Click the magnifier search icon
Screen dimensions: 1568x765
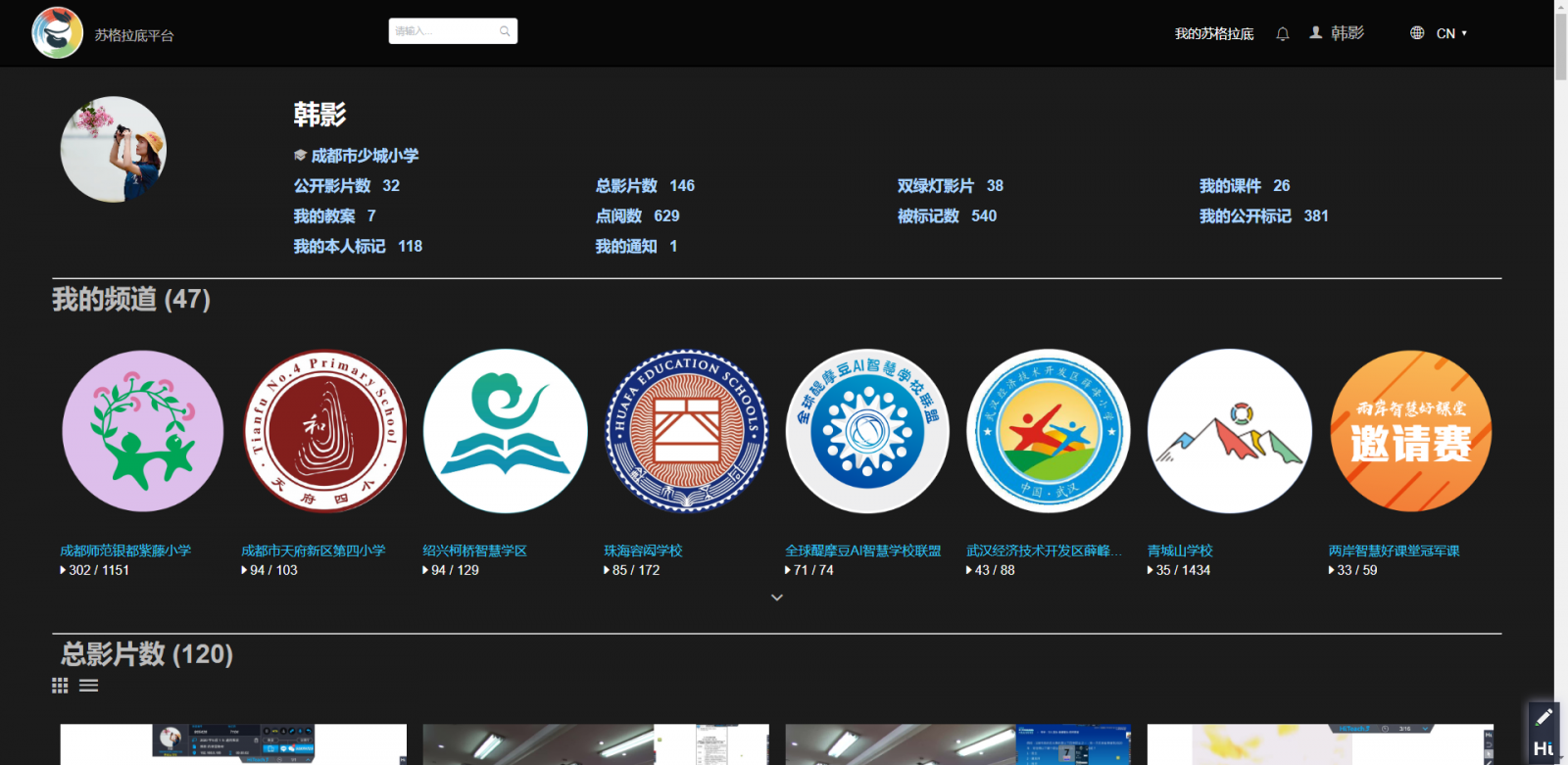(x=505, y=31)
